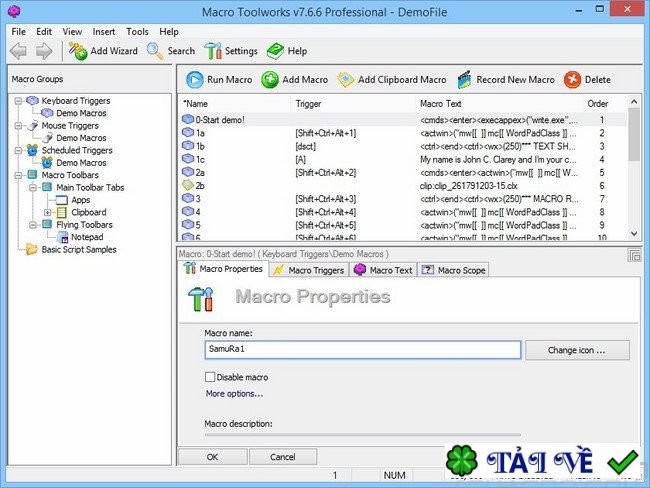Screen dimensions: 650x488
Task: Select the Basic Script Samples folder icon
Action: 32,249
